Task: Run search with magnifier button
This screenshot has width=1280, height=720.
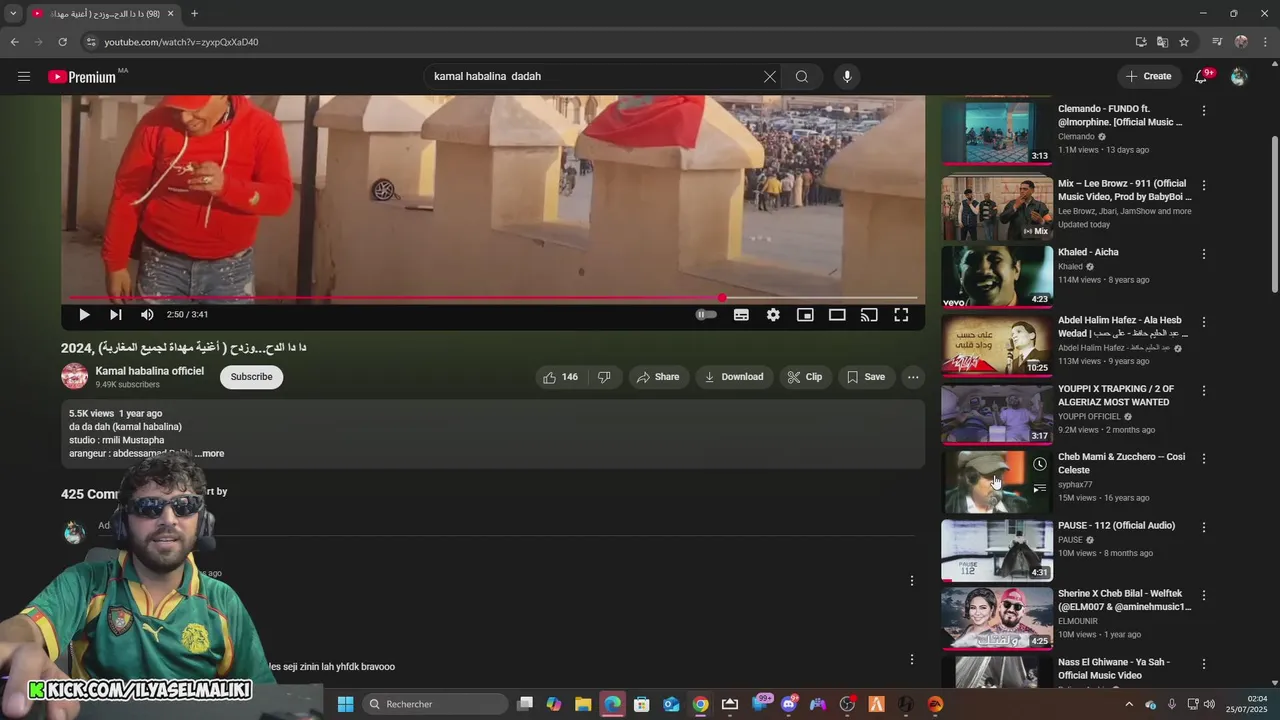Action: coord(802,76)
